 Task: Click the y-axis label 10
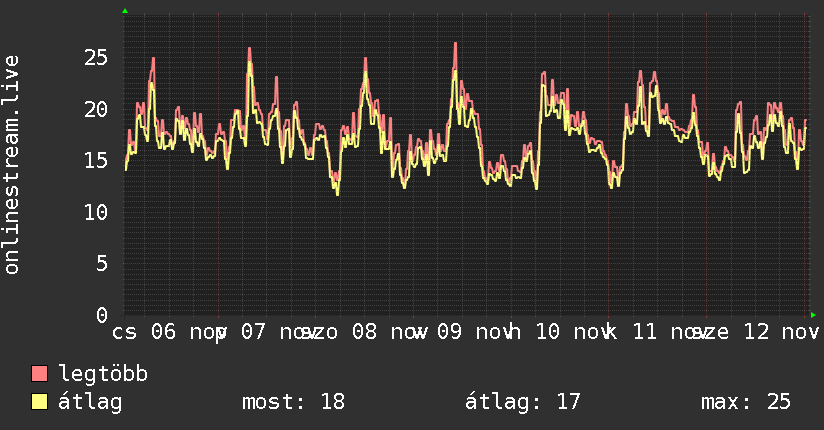(96, 212)
